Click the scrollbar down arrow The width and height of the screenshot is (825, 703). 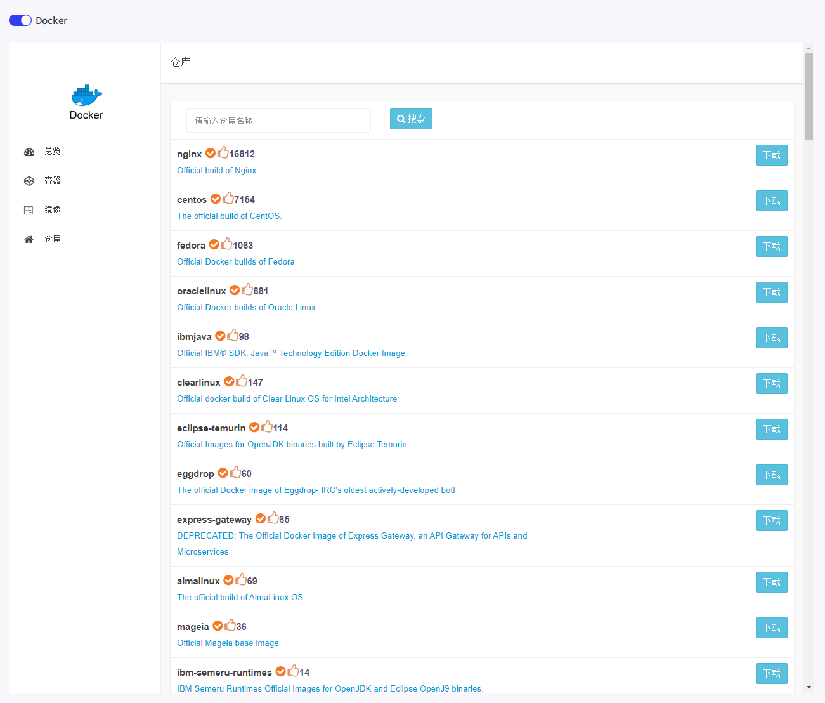point(809,687)
